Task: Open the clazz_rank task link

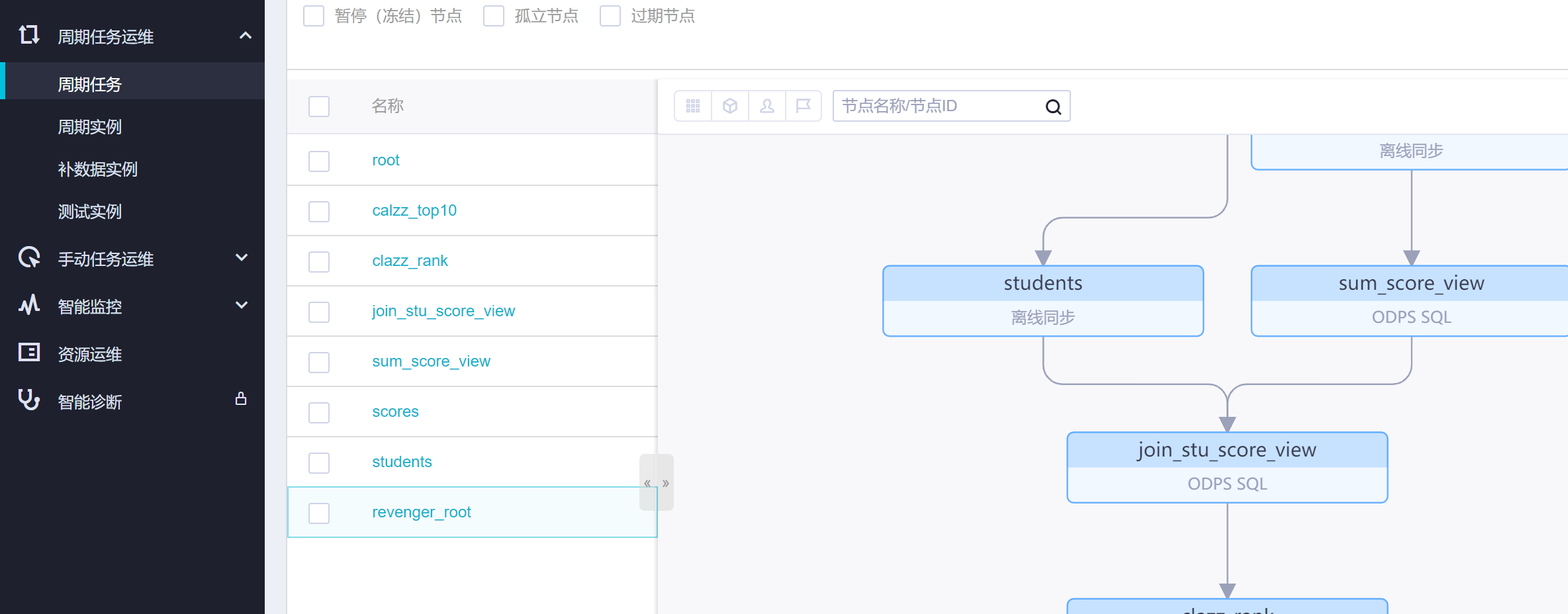Action: [410, 261]
